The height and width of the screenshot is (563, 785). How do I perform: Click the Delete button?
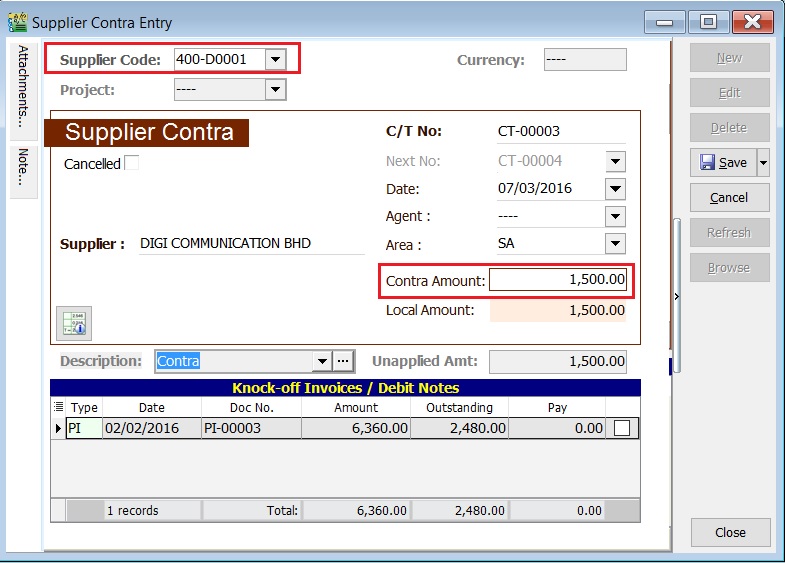(x=729, y=128)
